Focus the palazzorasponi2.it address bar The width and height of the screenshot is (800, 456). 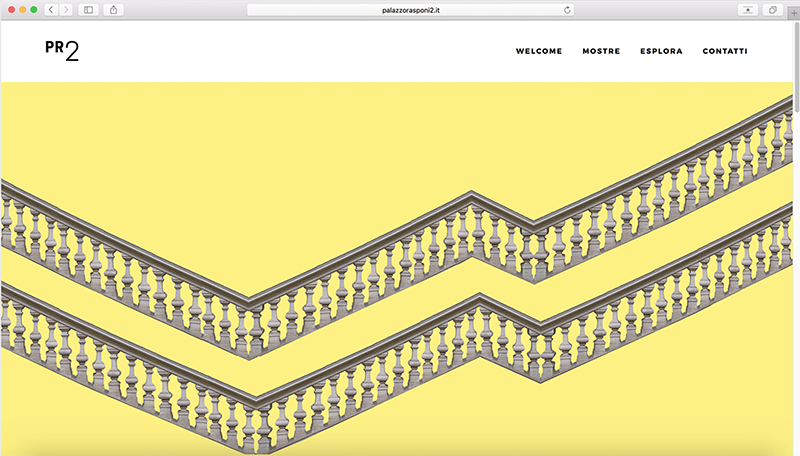410,10
